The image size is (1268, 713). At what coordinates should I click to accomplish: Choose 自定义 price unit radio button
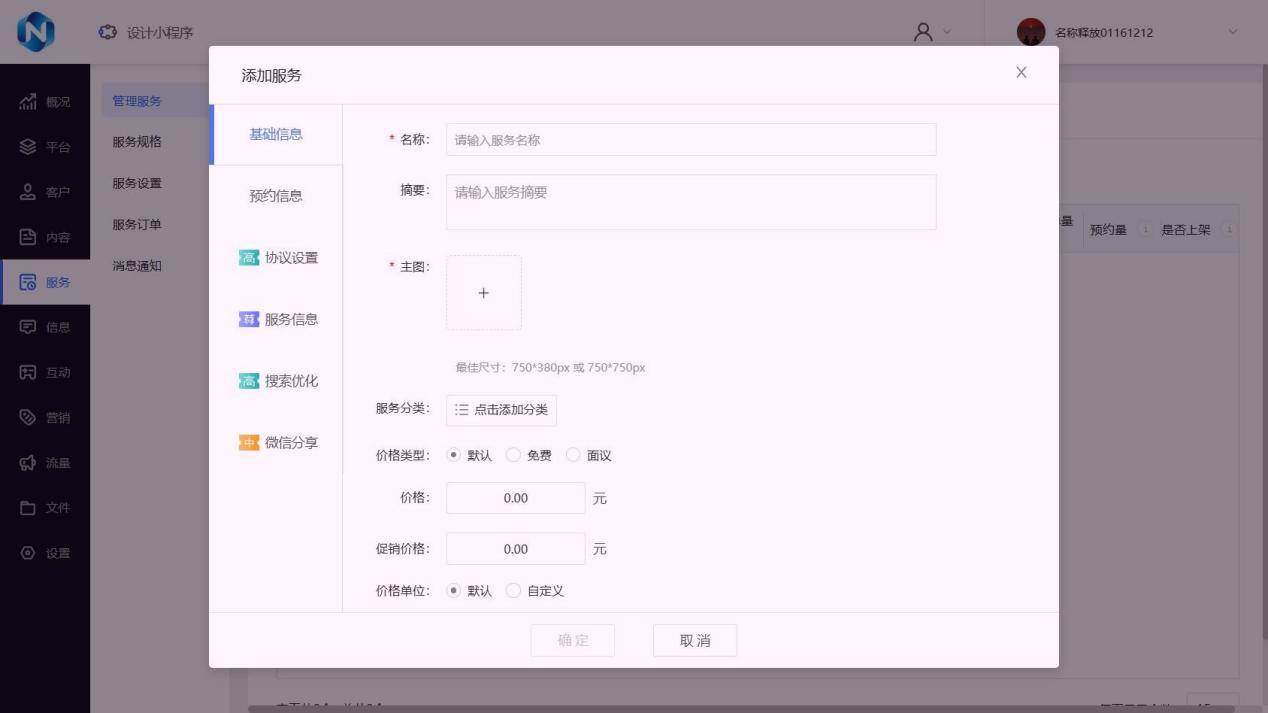514,591
